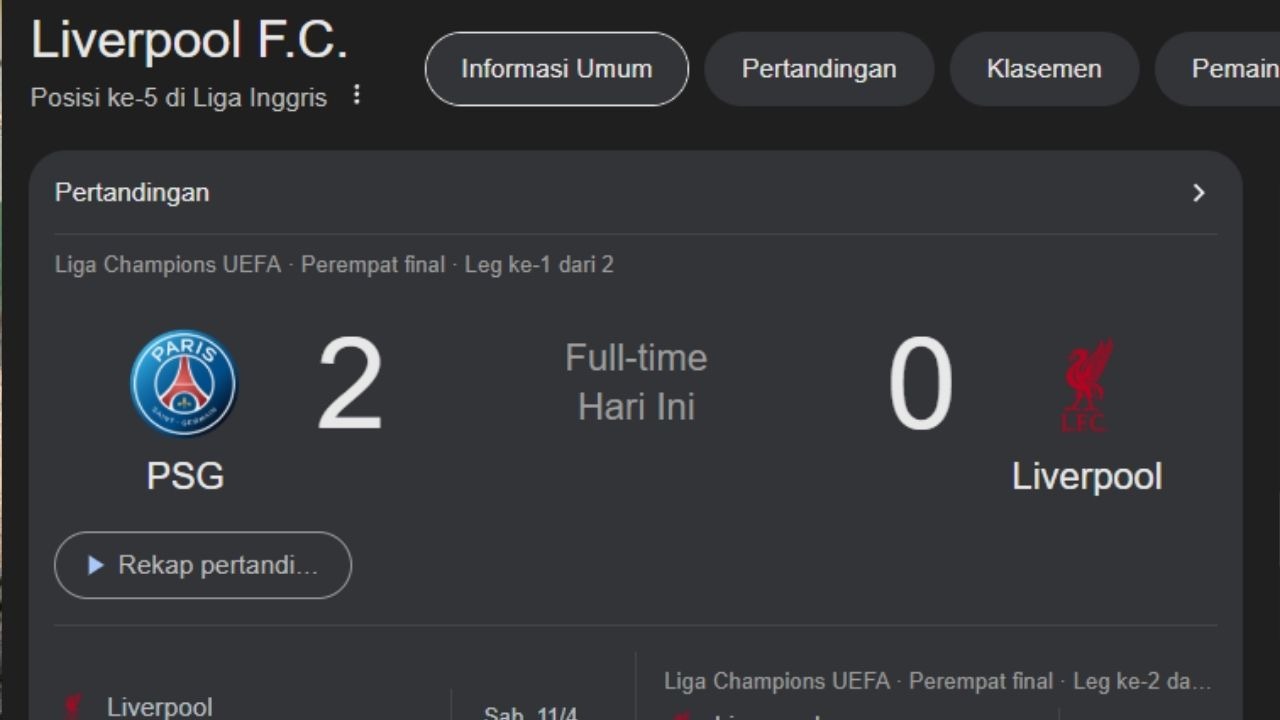Click the PSG club crest
The image size is (1280, 720).
[x=184, y=384]
